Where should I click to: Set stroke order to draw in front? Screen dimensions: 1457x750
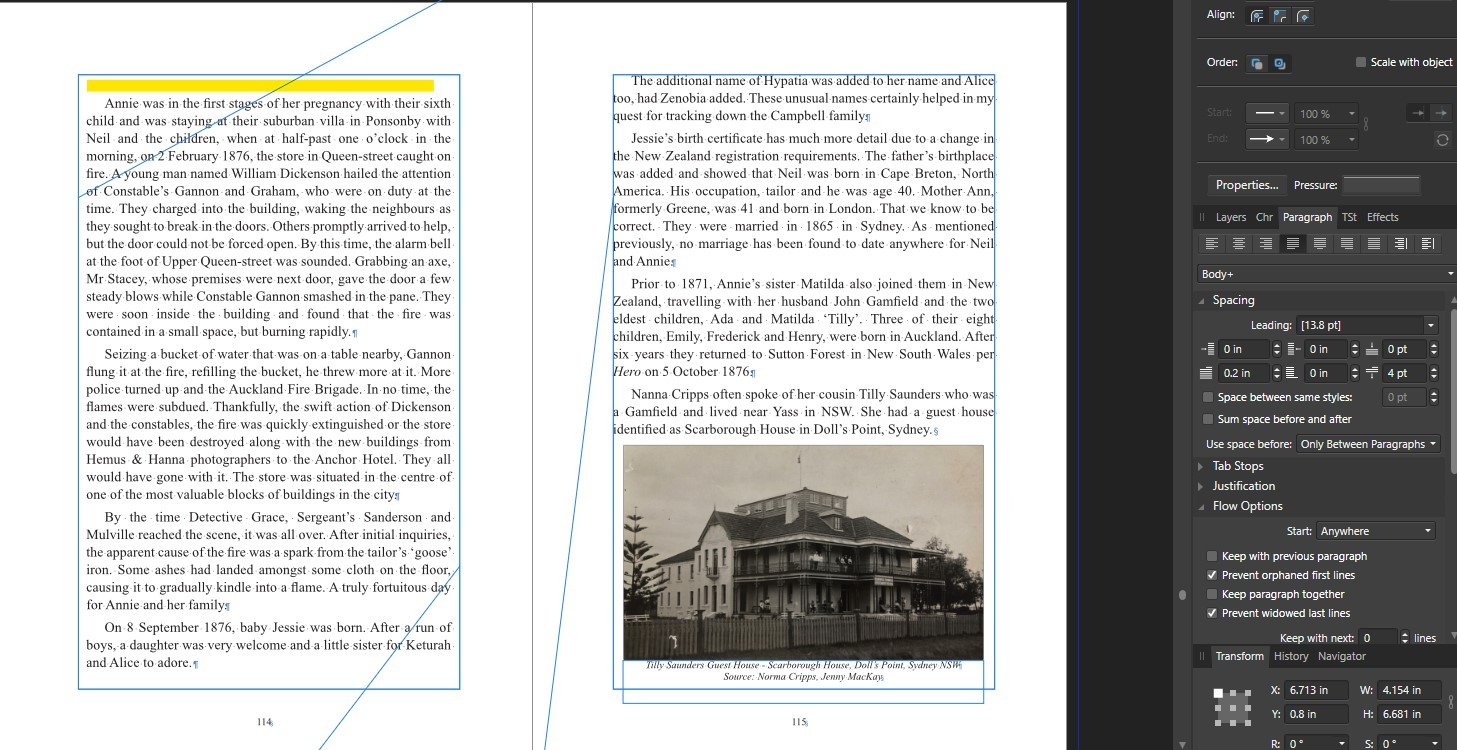tap(1279, 63)
